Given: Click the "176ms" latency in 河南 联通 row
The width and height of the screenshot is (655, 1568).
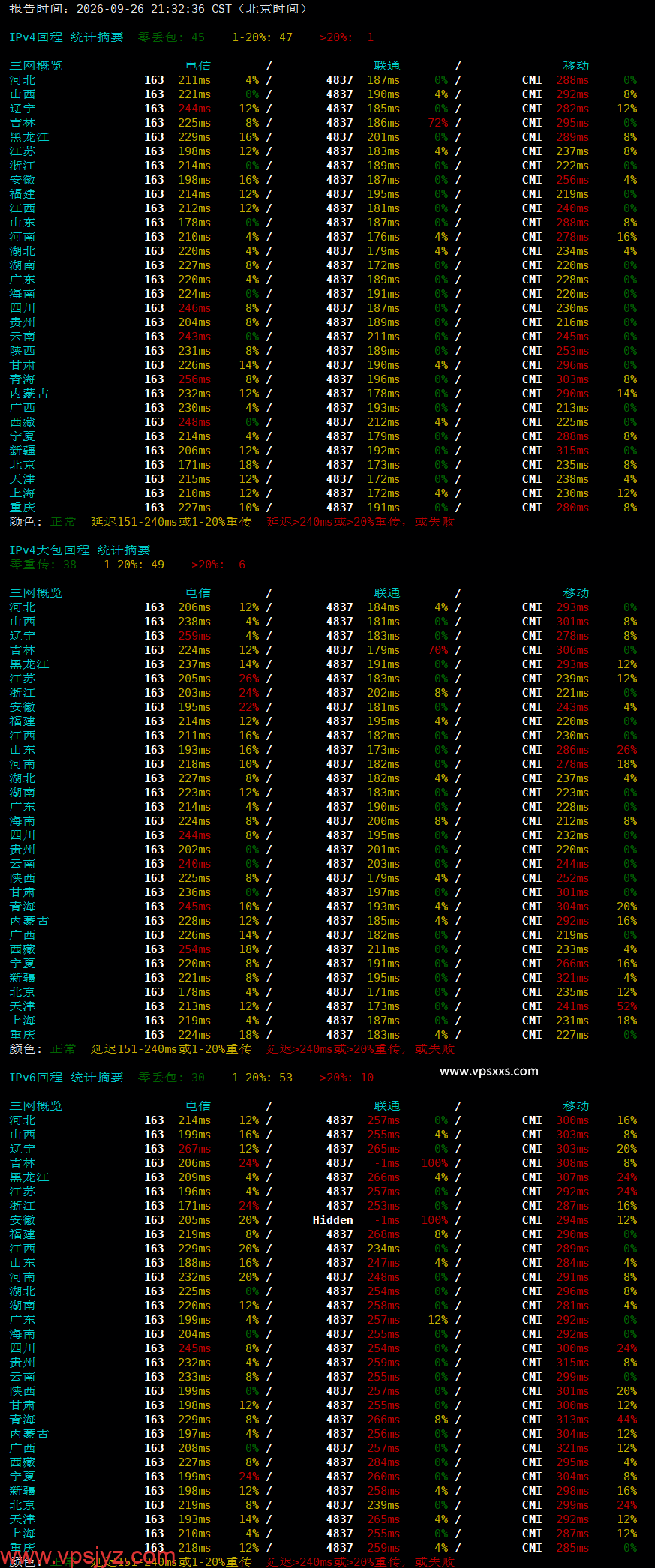Looking at the screenshot, I should [x=383, y=237].
